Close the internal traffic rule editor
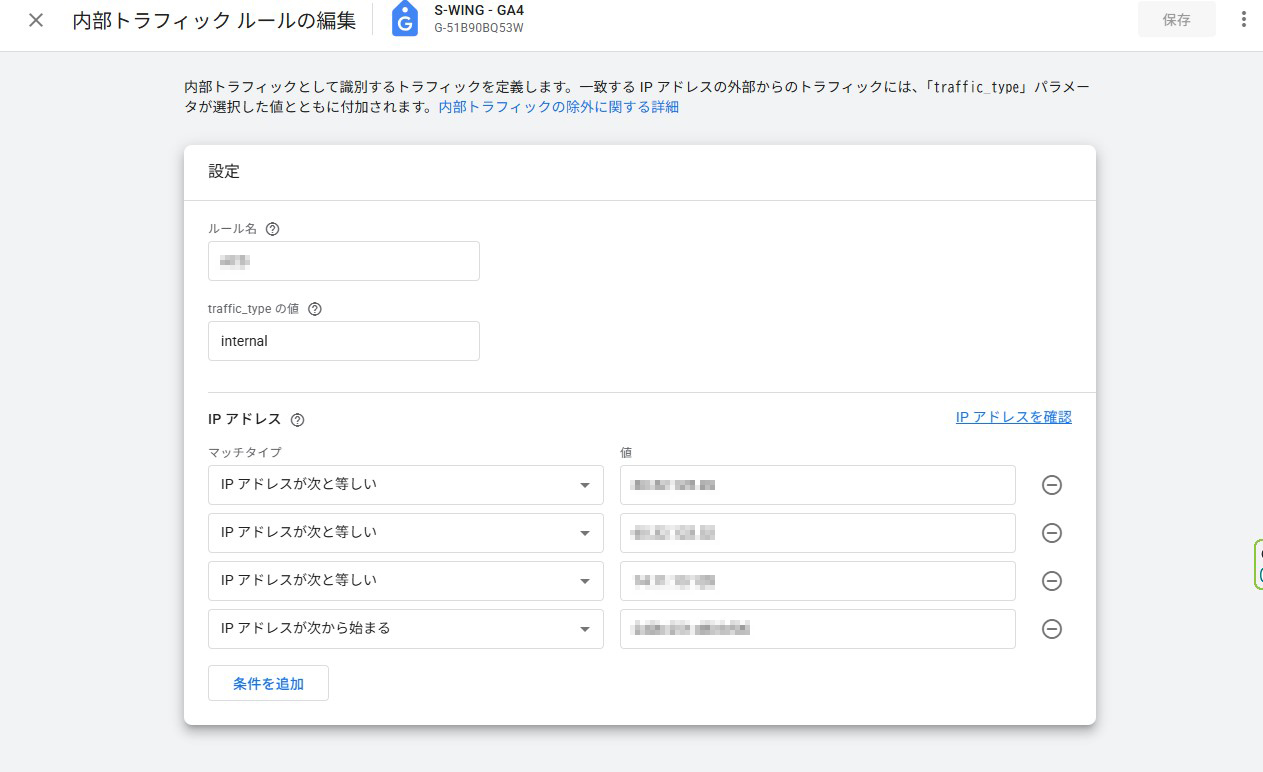The image size is (1263, 772). 36,20
